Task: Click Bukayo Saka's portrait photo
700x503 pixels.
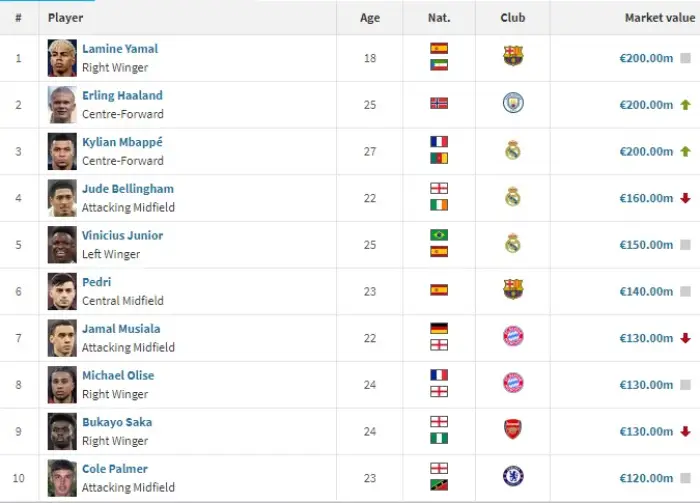Action: coord(62,431)
